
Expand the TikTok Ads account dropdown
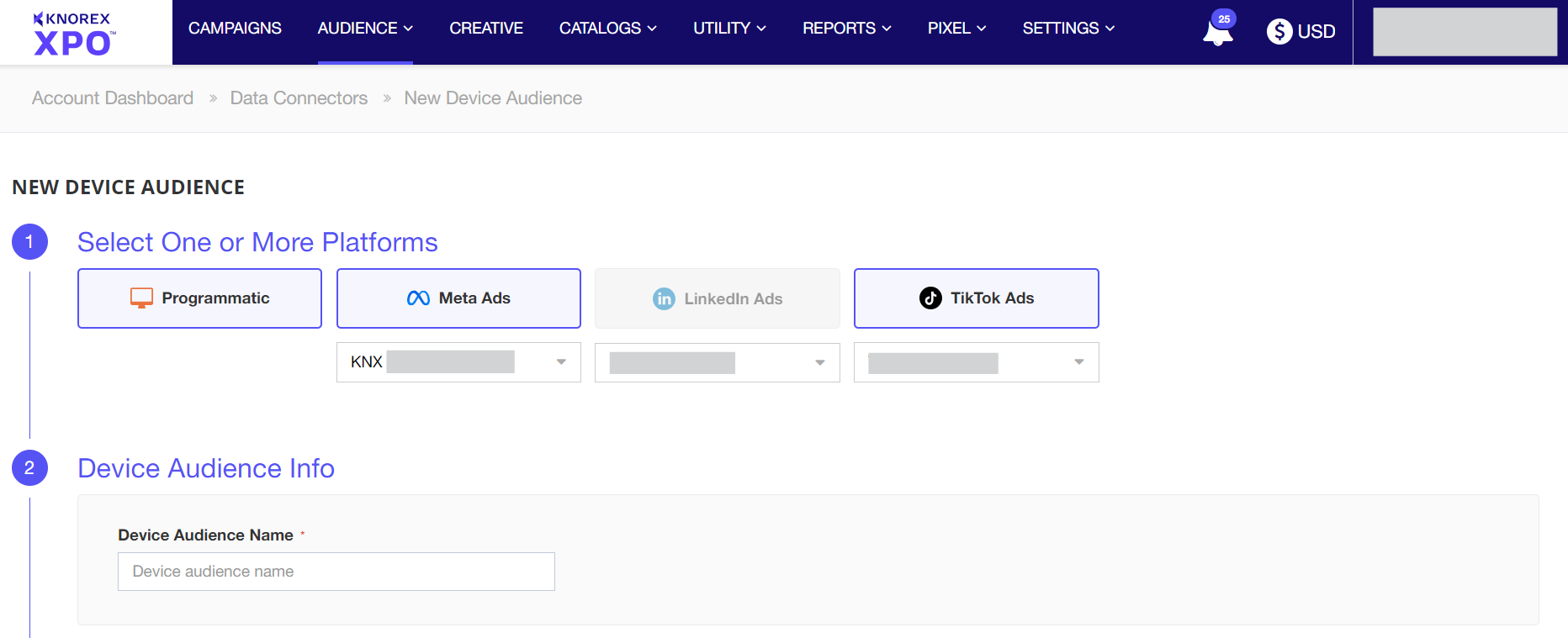(1078, 362)
